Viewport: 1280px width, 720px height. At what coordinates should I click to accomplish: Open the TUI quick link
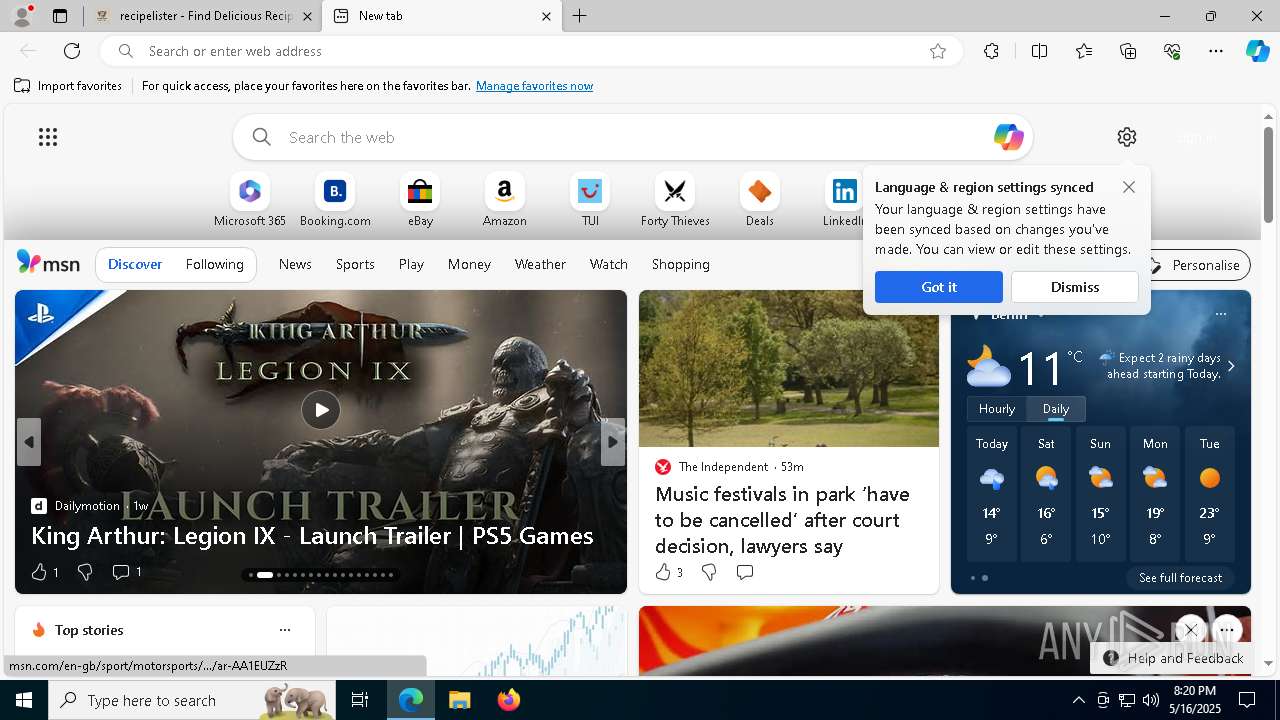click(590, 200)
